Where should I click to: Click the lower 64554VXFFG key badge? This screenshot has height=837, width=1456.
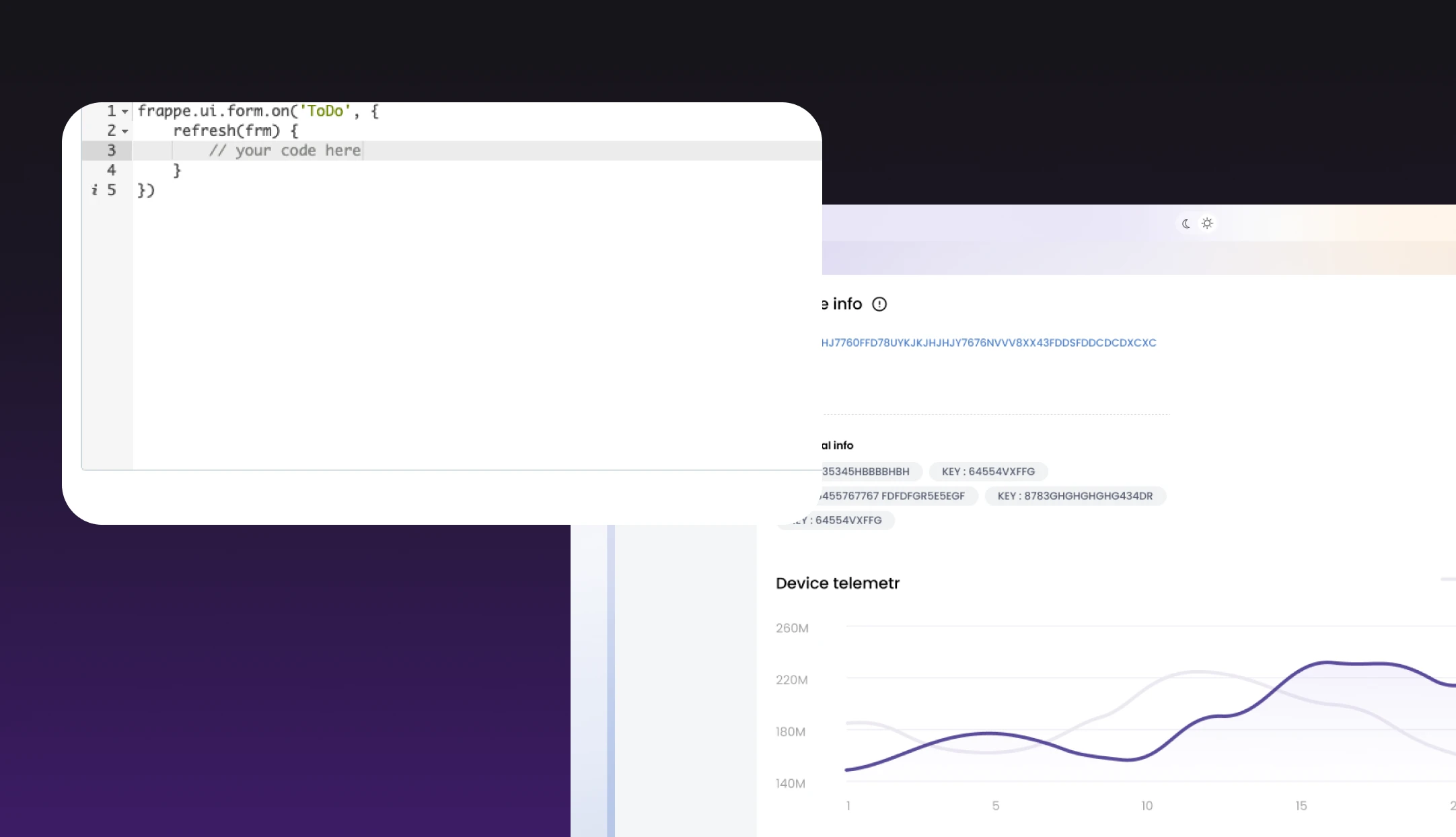pyautogui.click(x=836, y=520)
